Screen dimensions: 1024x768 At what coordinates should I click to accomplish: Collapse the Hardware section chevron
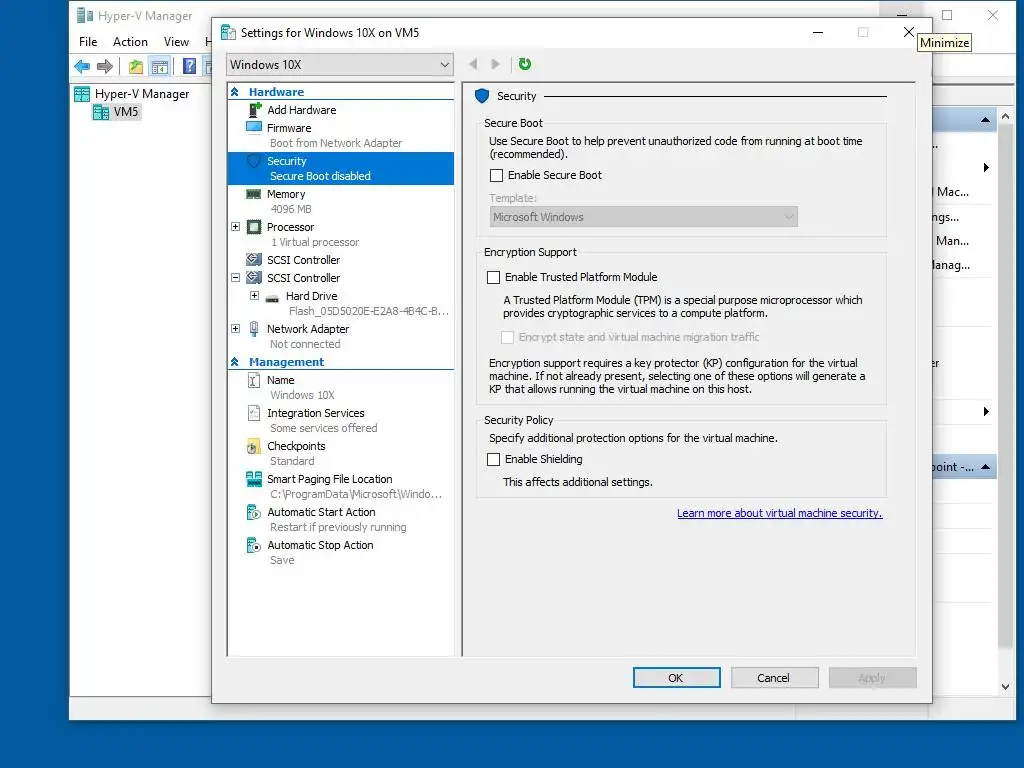pyautogui.click(x=235, y=92)
